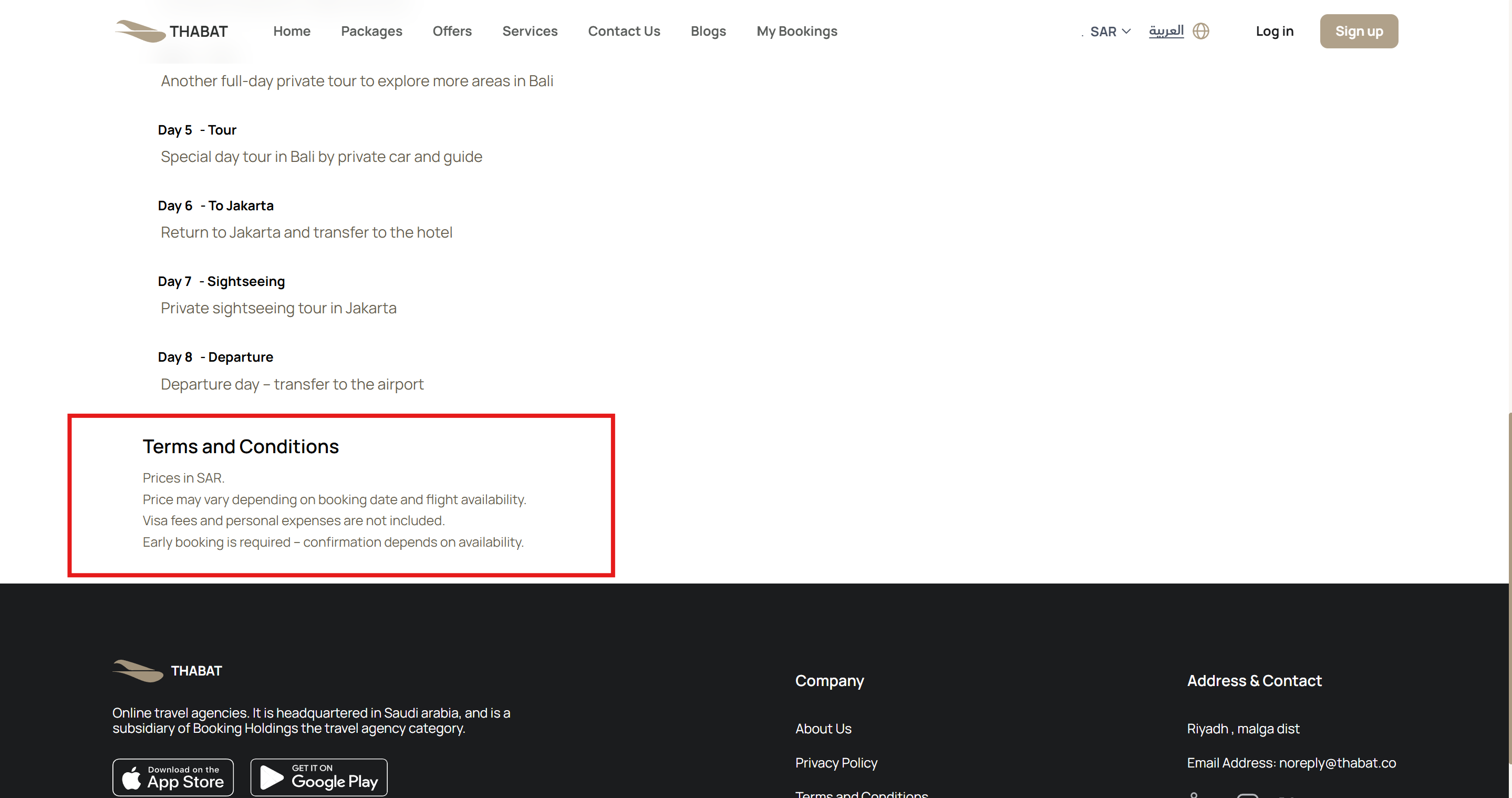Open the Download on the App Store badge
This screenshot has height=798, width=1512.
point(173,777)
